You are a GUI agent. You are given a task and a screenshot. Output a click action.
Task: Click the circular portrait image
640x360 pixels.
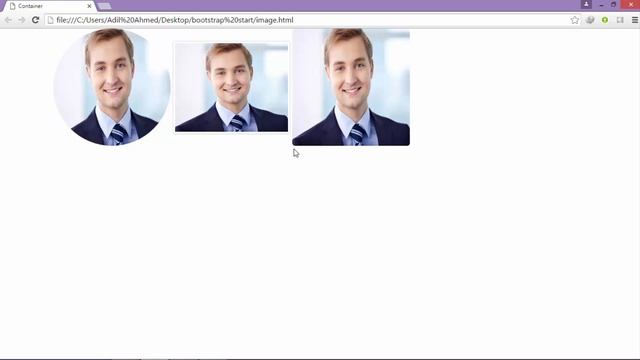[112, 87]
